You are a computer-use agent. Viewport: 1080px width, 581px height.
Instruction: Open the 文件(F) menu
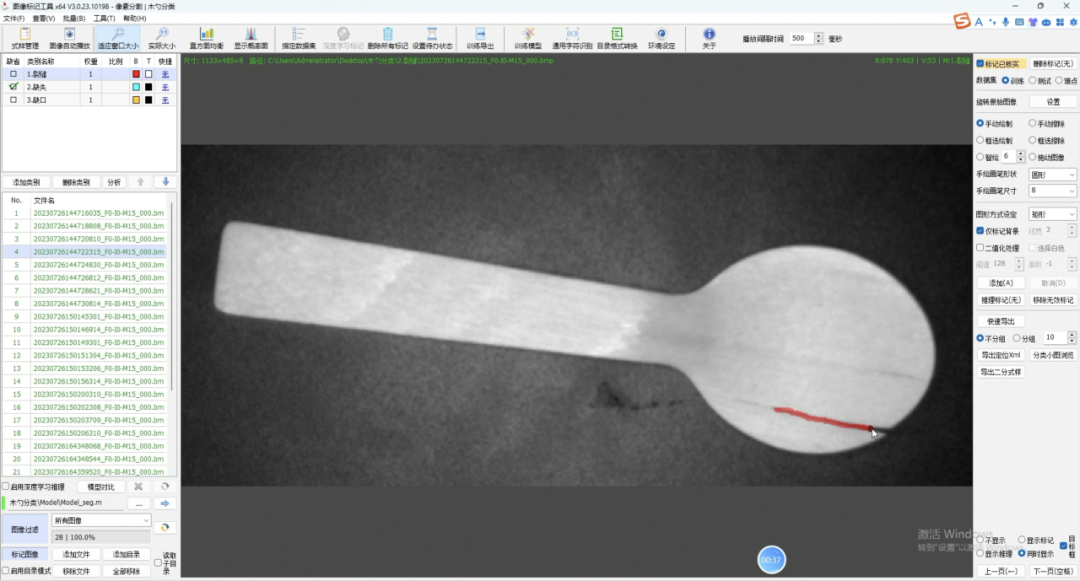click(x=14, y=19)
